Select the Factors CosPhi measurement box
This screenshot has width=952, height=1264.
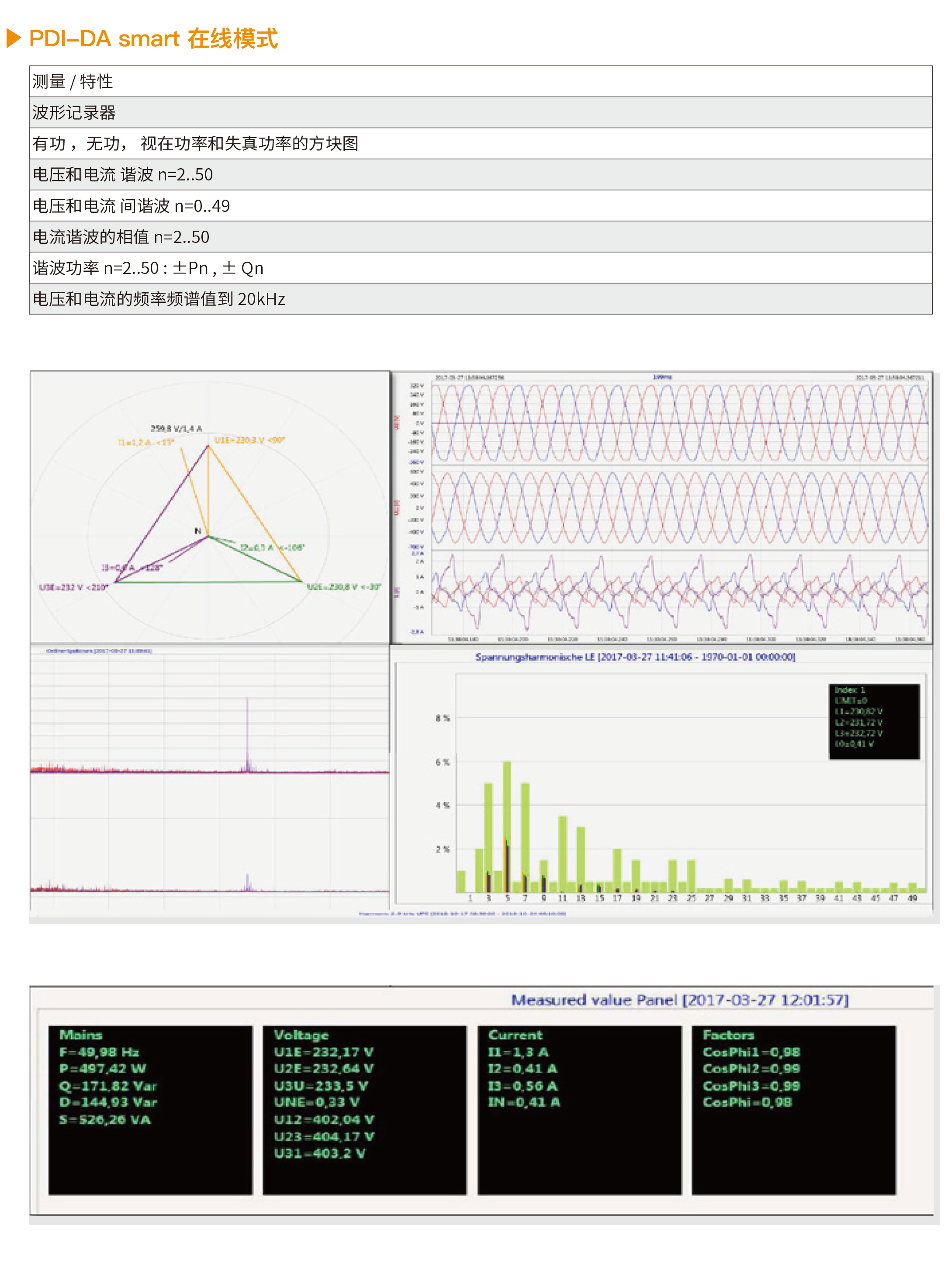coord(794,1110)
